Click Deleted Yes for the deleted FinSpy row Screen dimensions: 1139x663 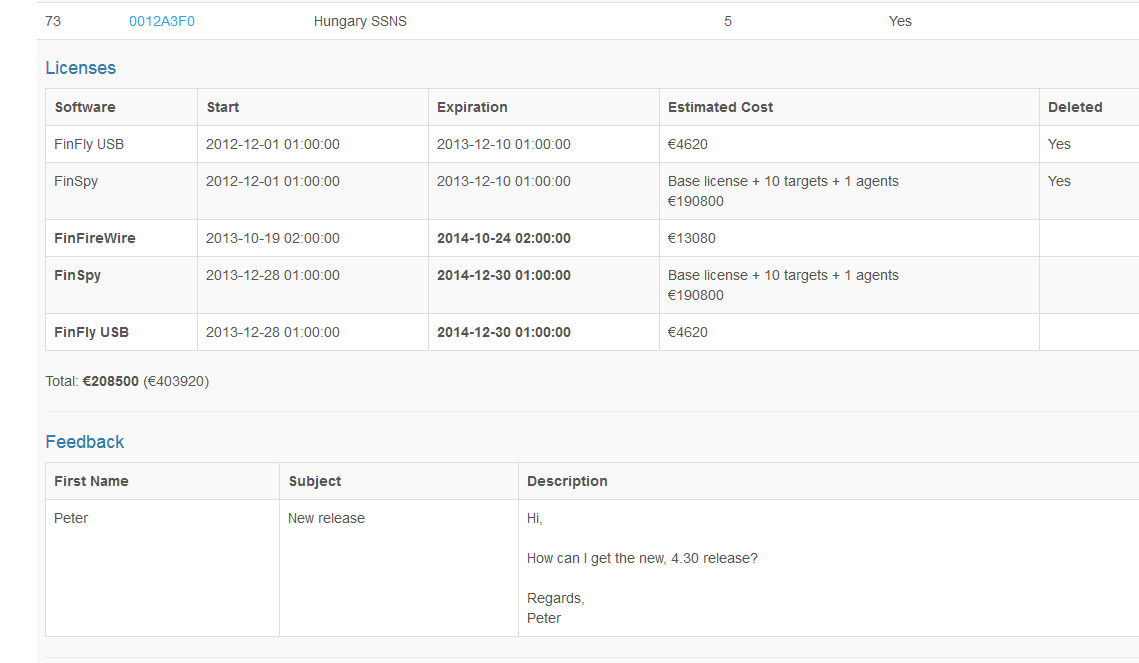pos(1059,182)
